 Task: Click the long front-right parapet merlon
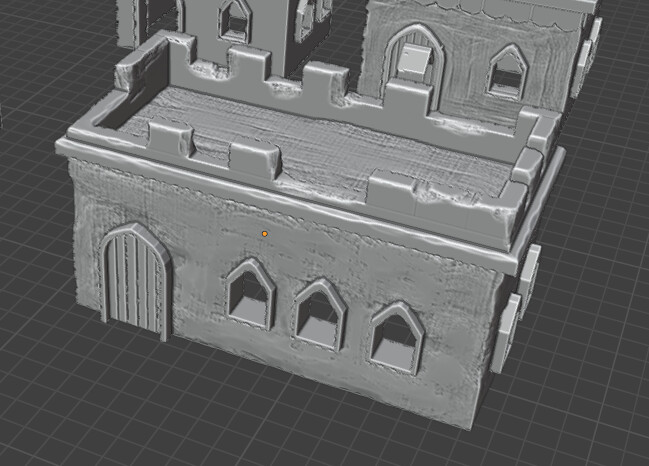click(x=412, y=194)
